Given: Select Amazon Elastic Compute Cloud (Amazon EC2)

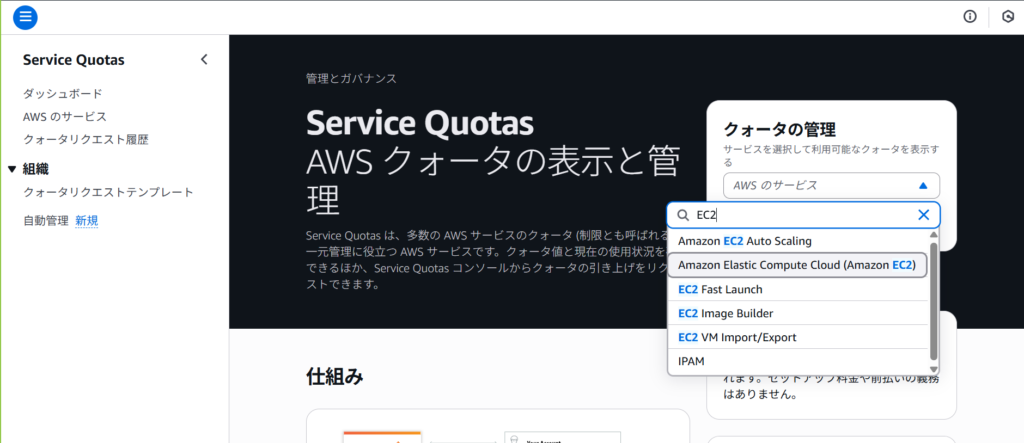Looking at the screenshot, I should tap(796, 265).
